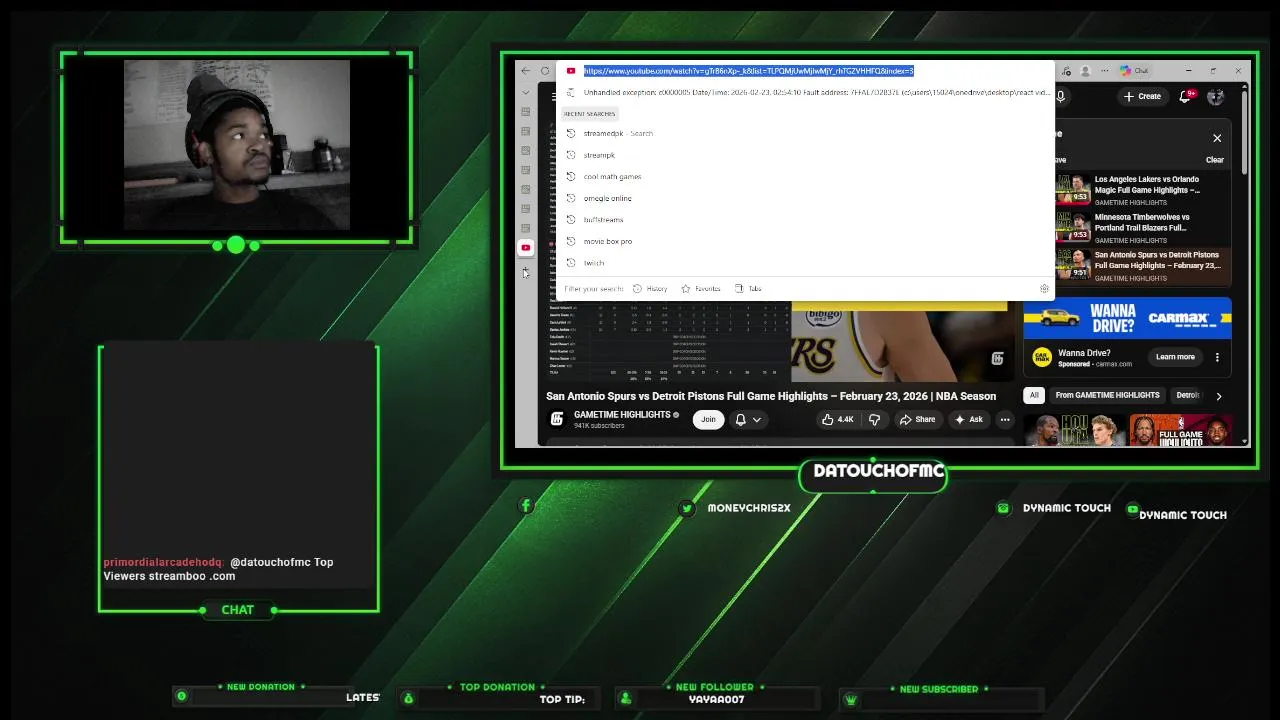
Task: Open the CarMax ad options menu
Action: tap(1217, 357)
